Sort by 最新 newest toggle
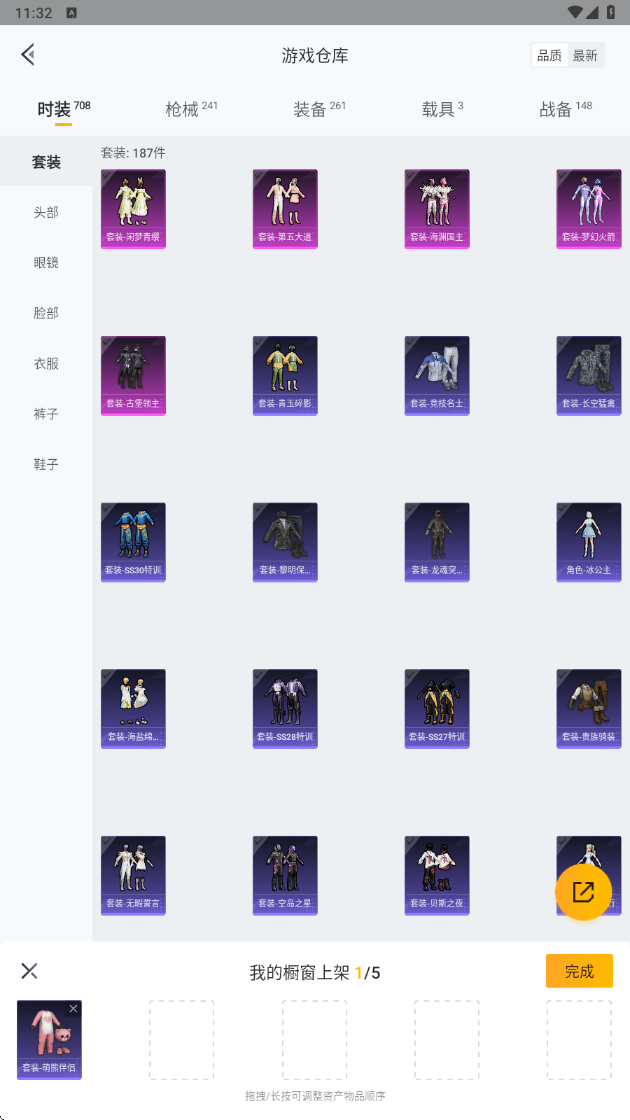 tap(585, 55)
